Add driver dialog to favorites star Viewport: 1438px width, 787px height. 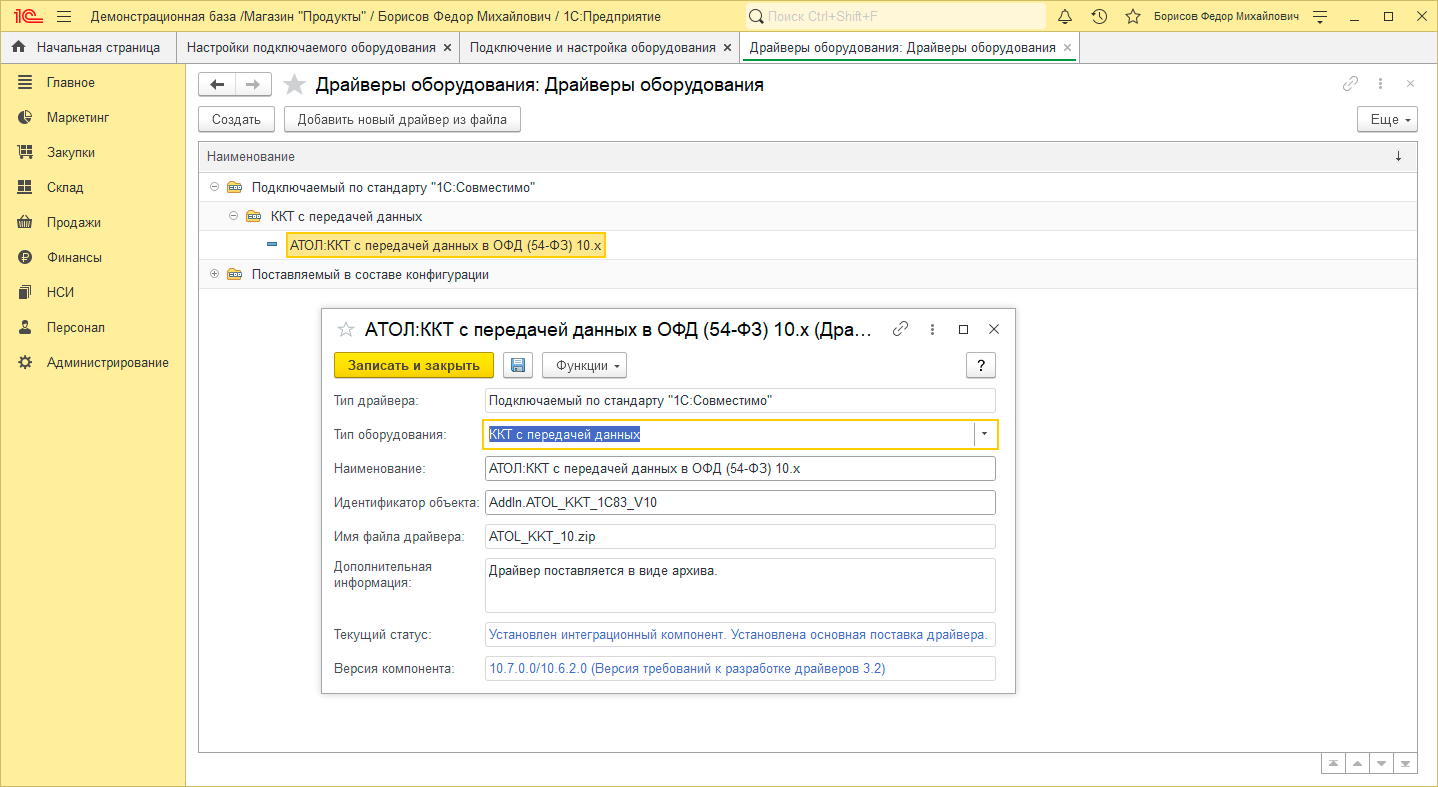click(346, 329)
